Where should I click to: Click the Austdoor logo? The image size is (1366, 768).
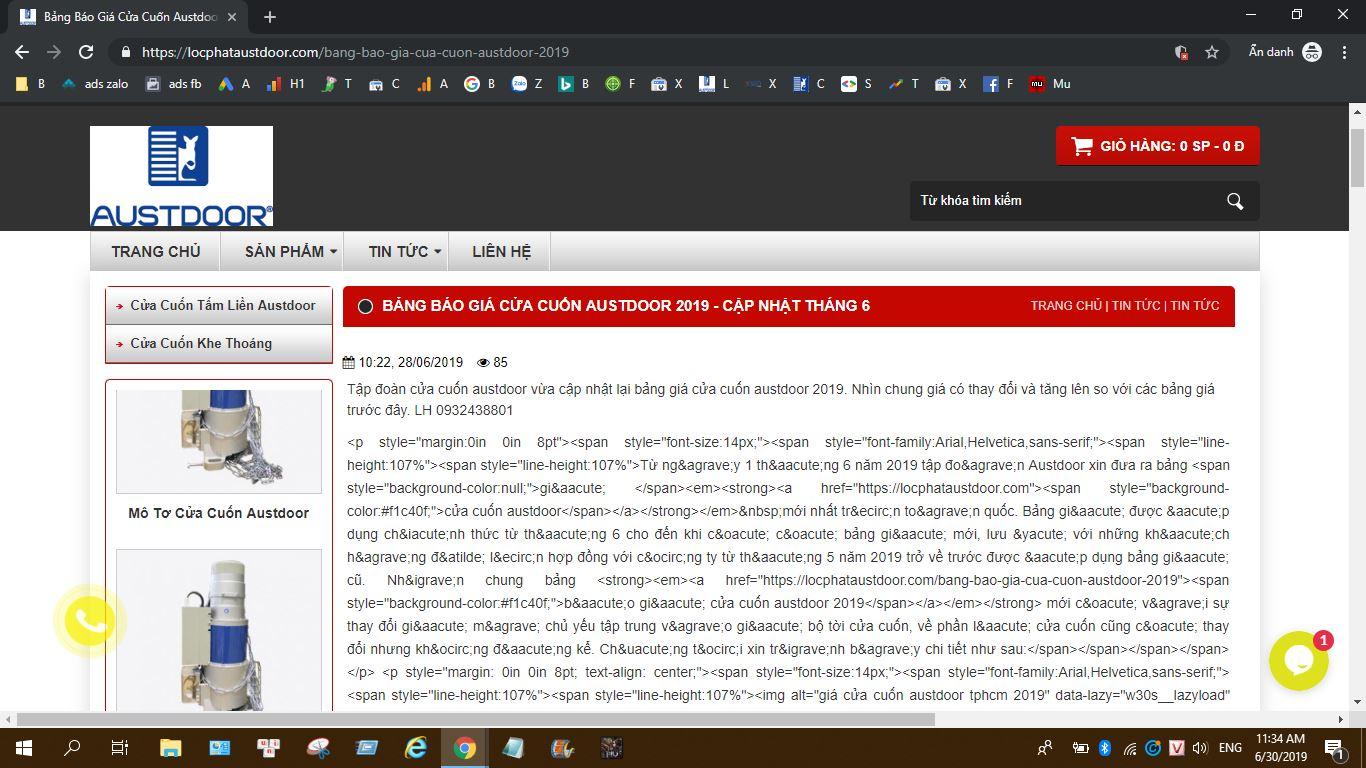tap(181, 176)
